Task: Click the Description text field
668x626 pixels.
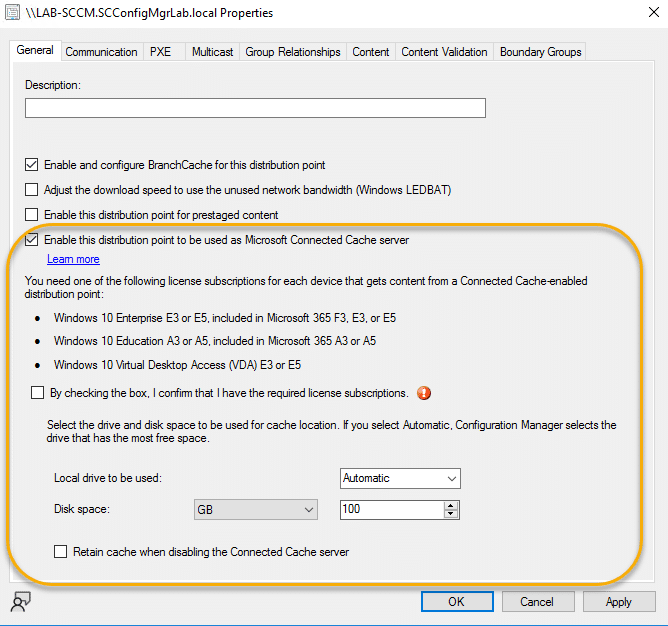Action: pyautogui.click(x=255, y=108)
